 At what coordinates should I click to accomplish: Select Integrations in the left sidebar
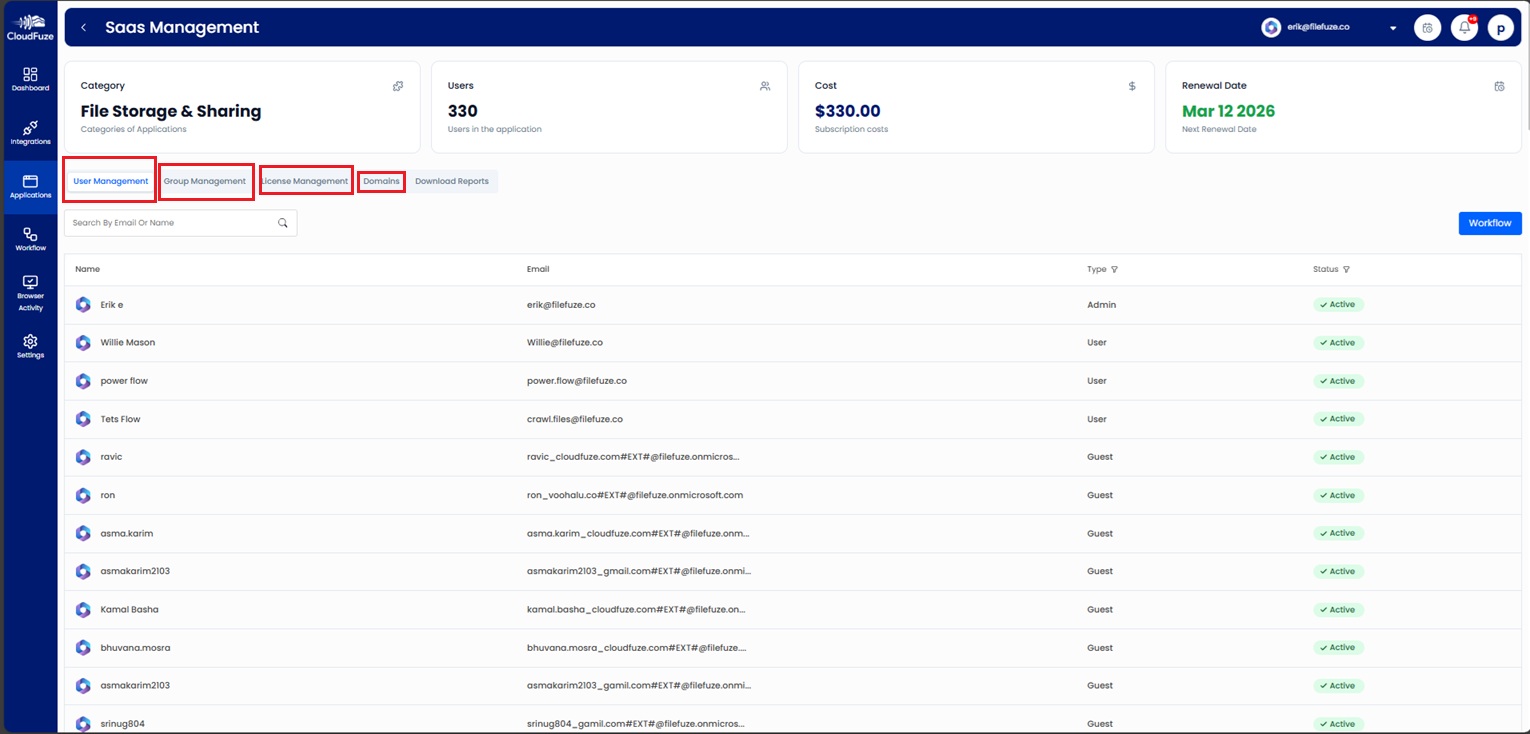pos(30,132)
